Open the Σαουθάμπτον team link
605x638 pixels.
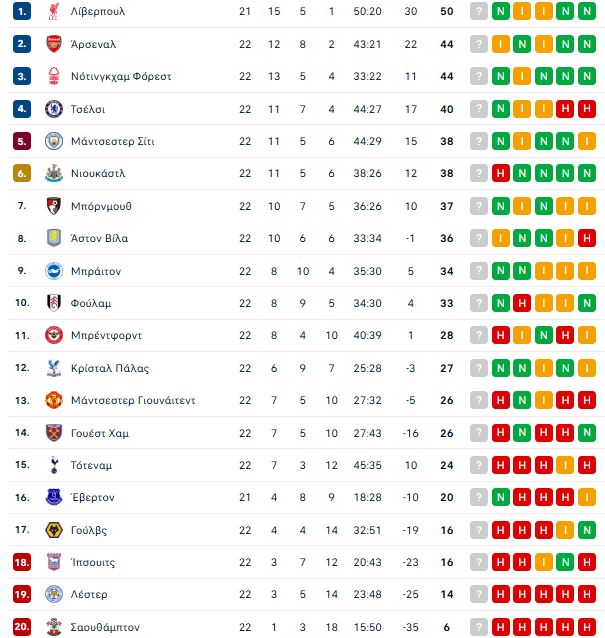pyautogui.click(x=105, y=627)
